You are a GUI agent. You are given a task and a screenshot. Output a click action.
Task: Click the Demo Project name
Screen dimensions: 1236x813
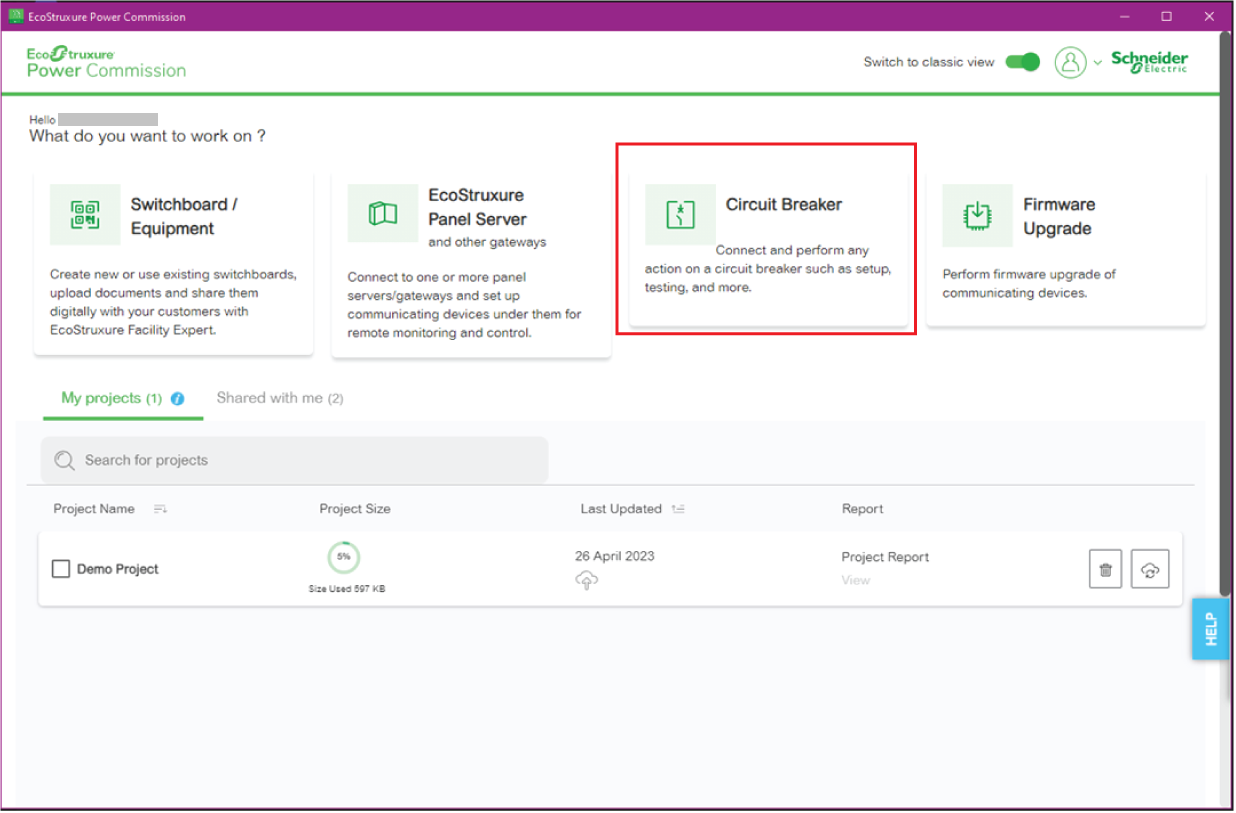point(118,569)
